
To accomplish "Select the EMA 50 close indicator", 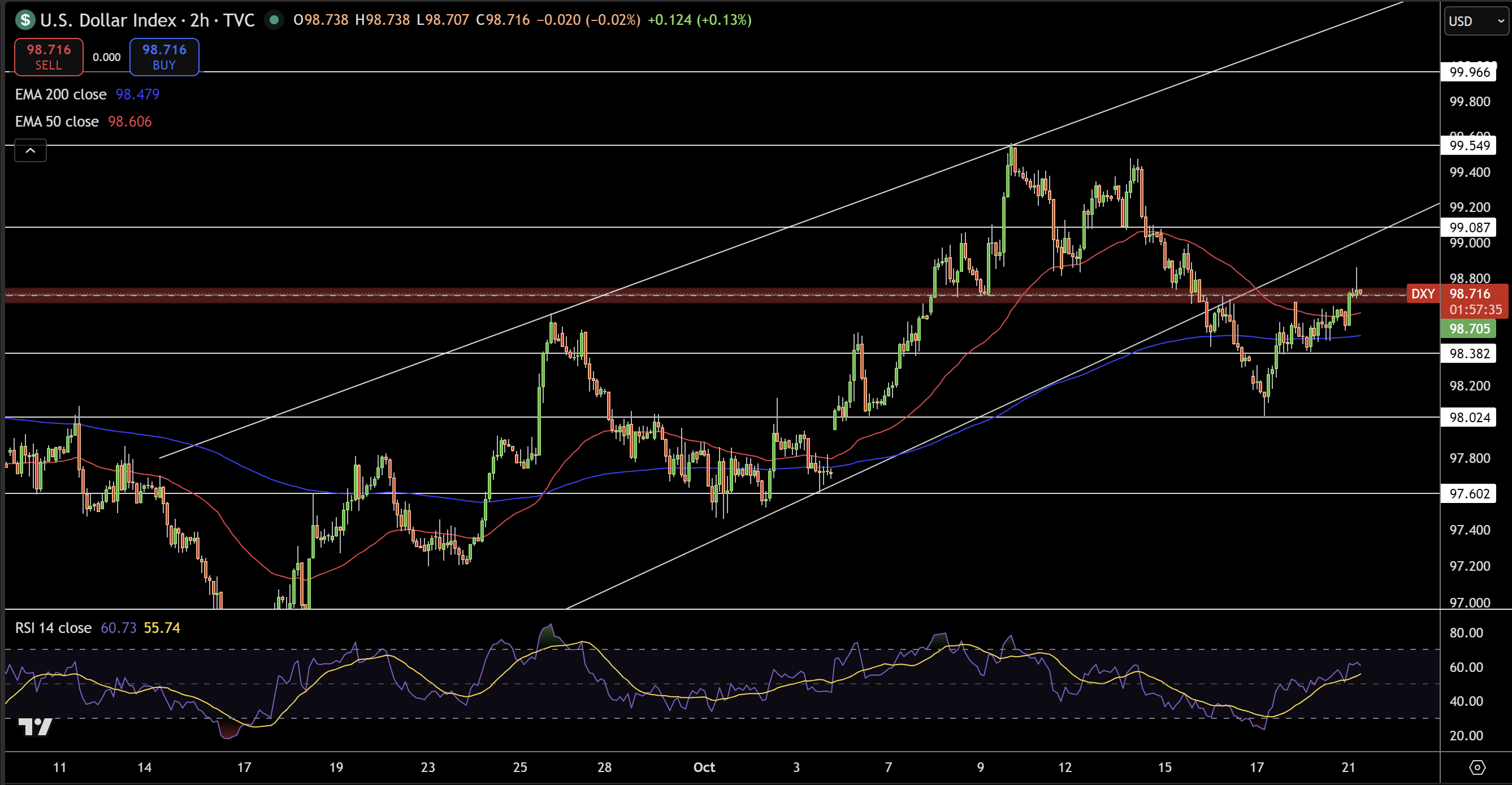I will (x=57, y=122).
